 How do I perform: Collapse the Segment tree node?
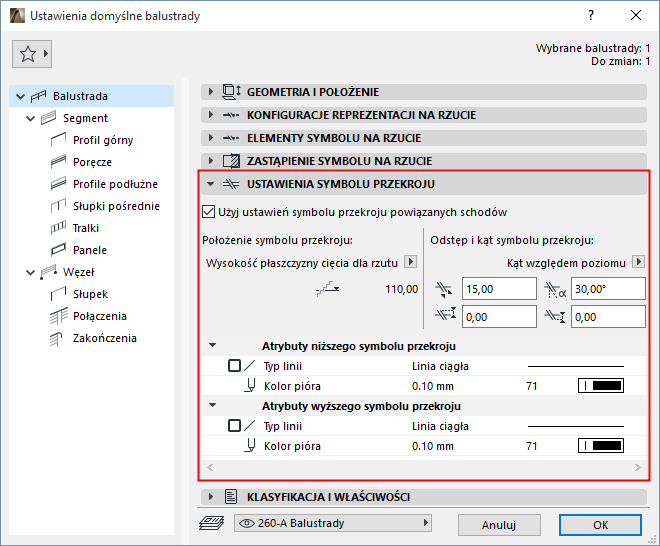[30, 118]
